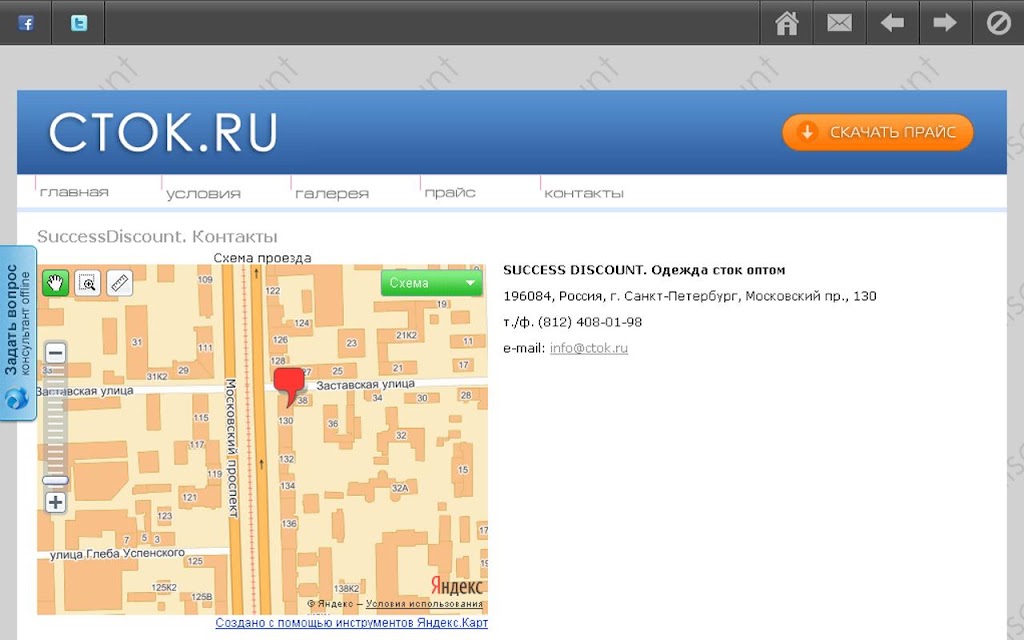This screenshot has height=640, width=1024.
Task: Navigate back with left arrow icon
Action: [892, 24]
